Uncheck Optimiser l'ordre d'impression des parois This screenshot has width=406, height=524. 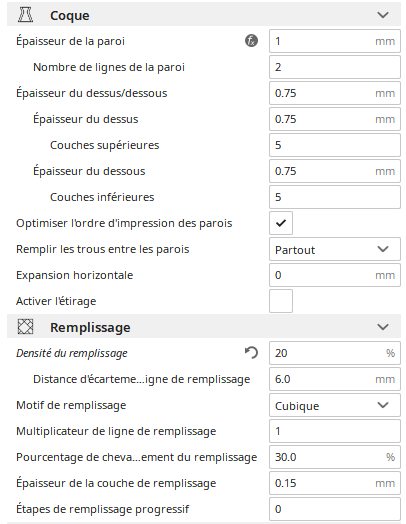281,223
